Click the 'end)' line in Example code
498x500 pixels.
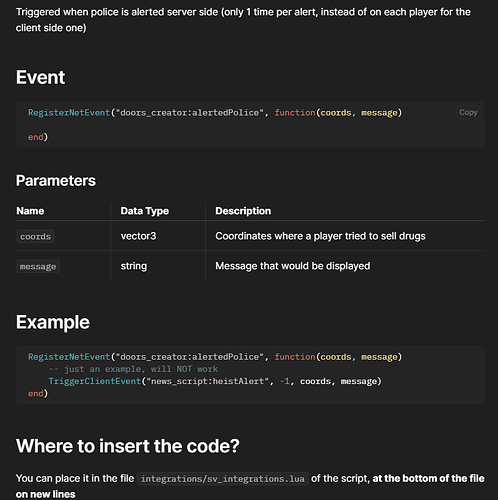point(38,393)
